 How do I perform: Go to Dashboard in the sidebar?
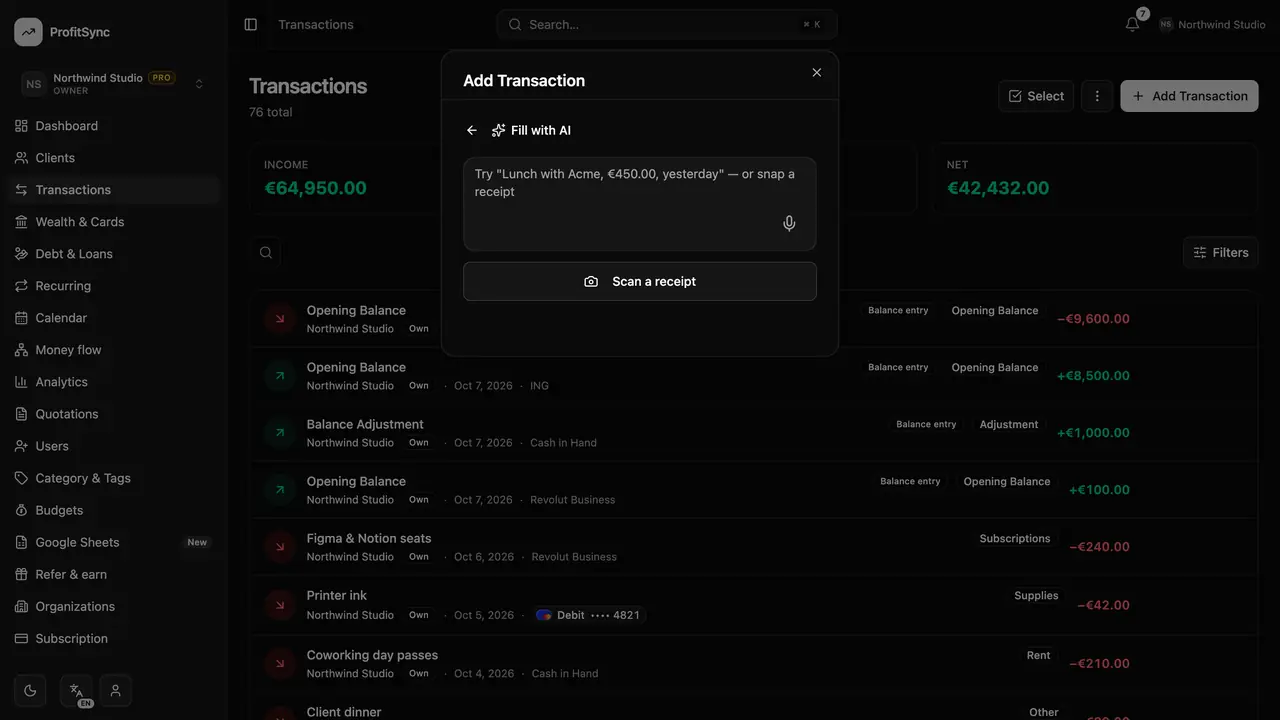(x=113, y=126)
